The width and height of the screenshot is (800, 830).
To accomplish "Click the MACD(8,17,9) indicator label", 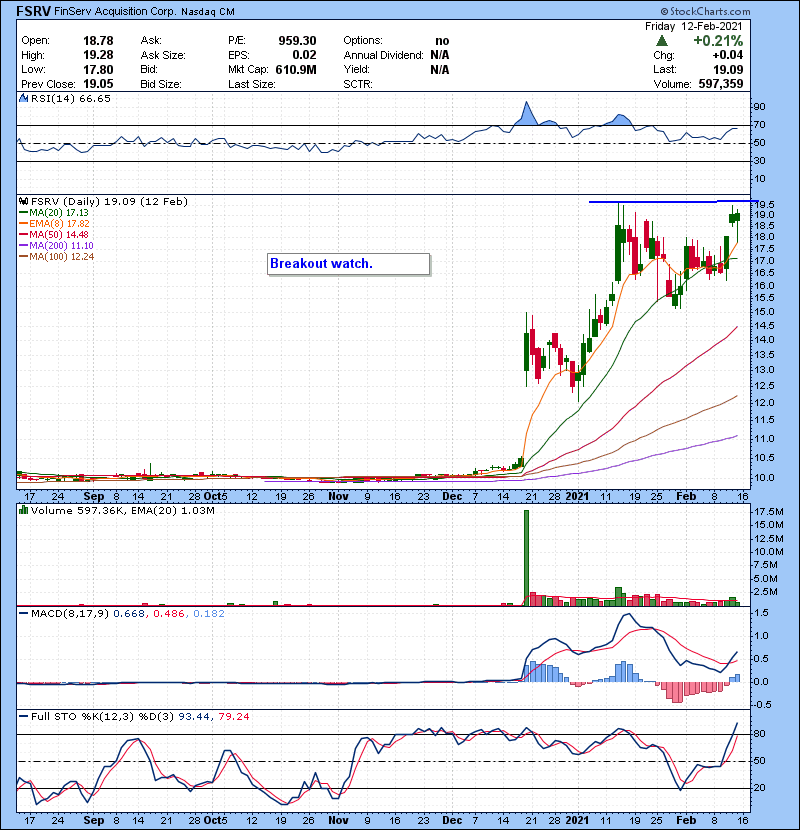I will pos(70,614).
